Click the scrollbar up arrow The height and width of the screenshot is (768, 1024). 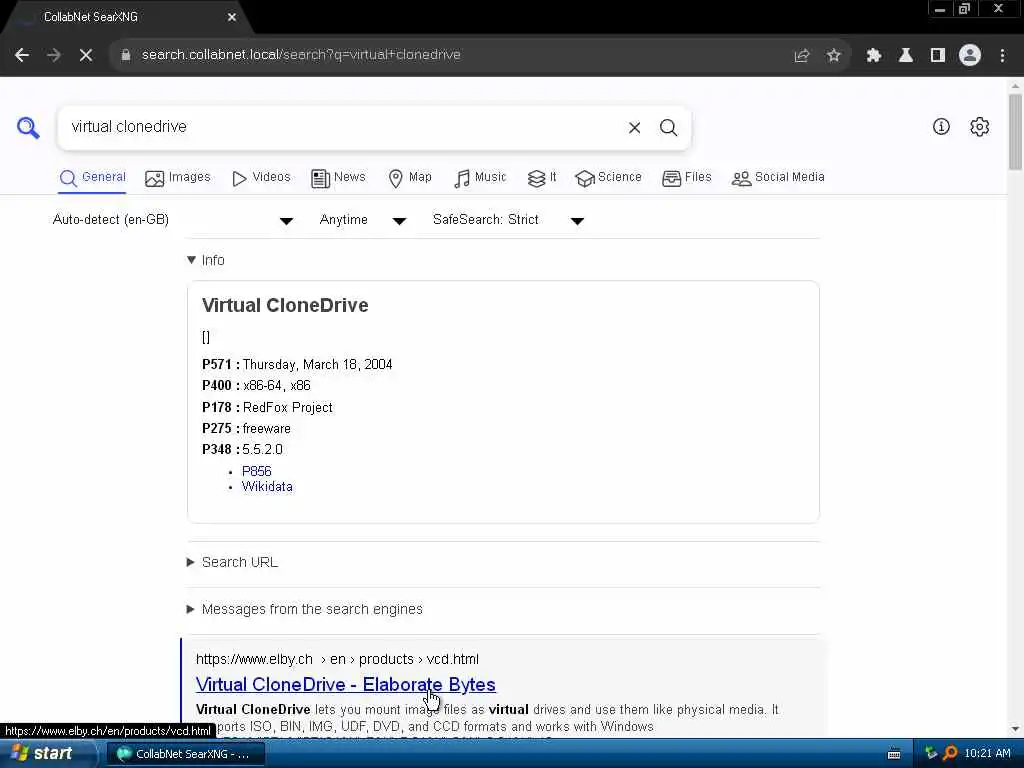[x=1015, y=86]
